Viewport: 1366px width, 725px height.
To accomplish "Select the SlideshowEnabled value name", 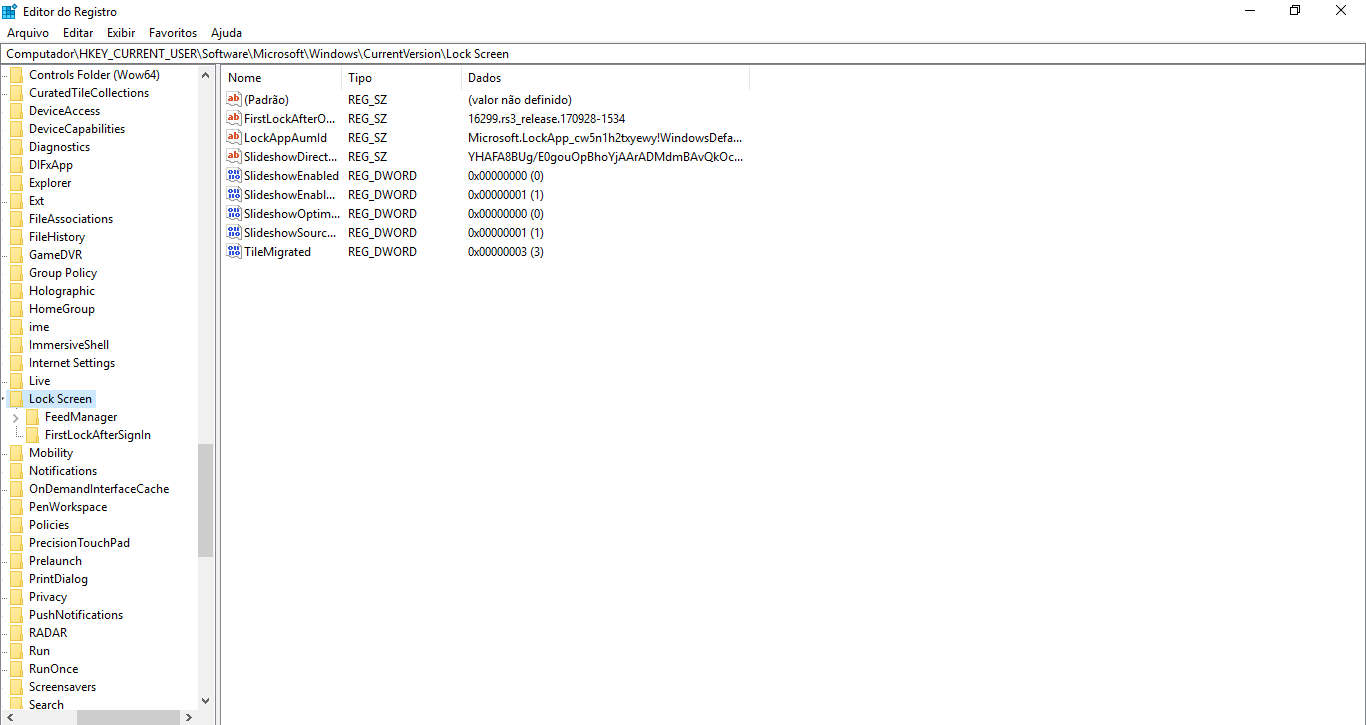I will click(291, 175).
